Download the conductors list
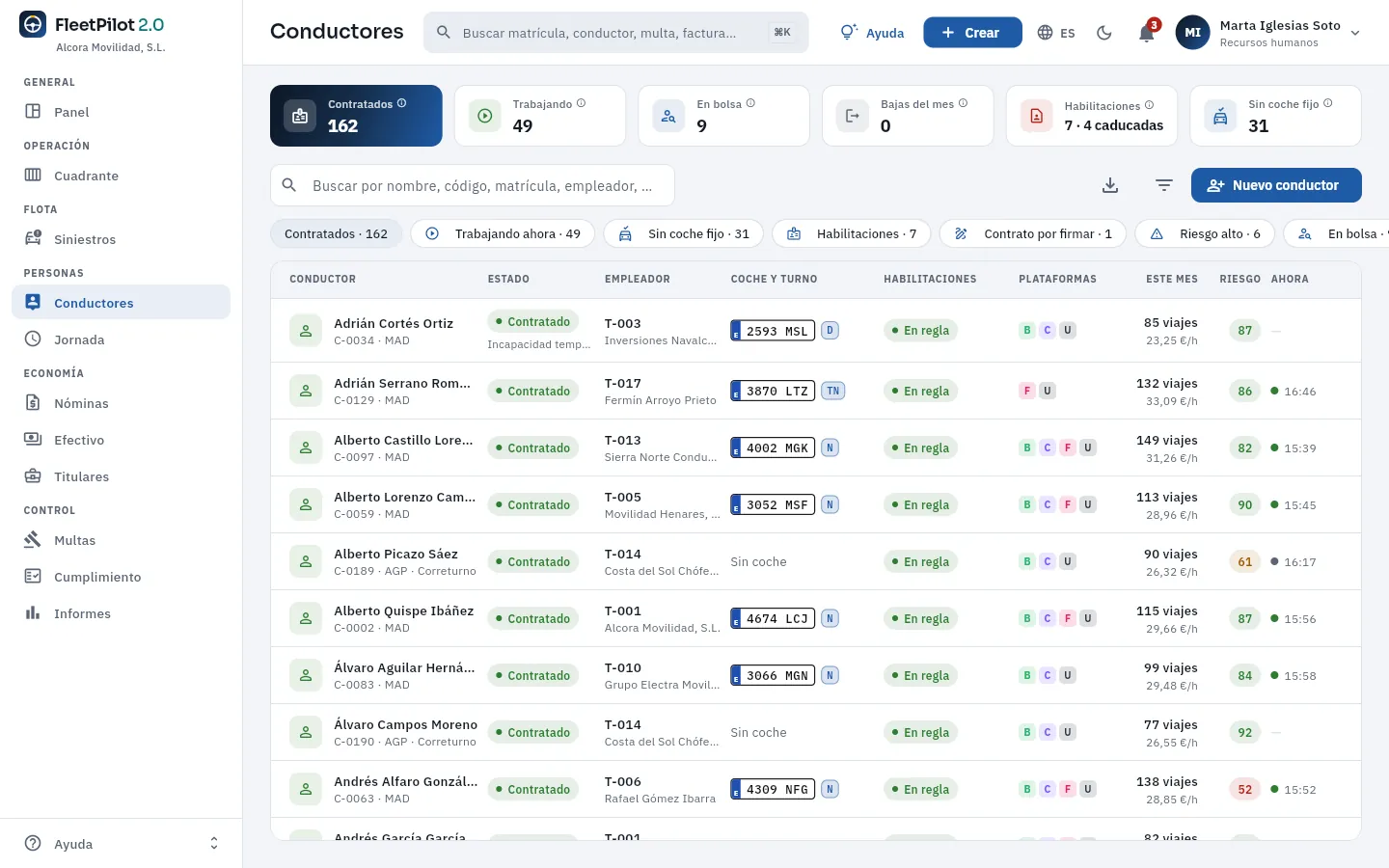 click(1110, 185)
